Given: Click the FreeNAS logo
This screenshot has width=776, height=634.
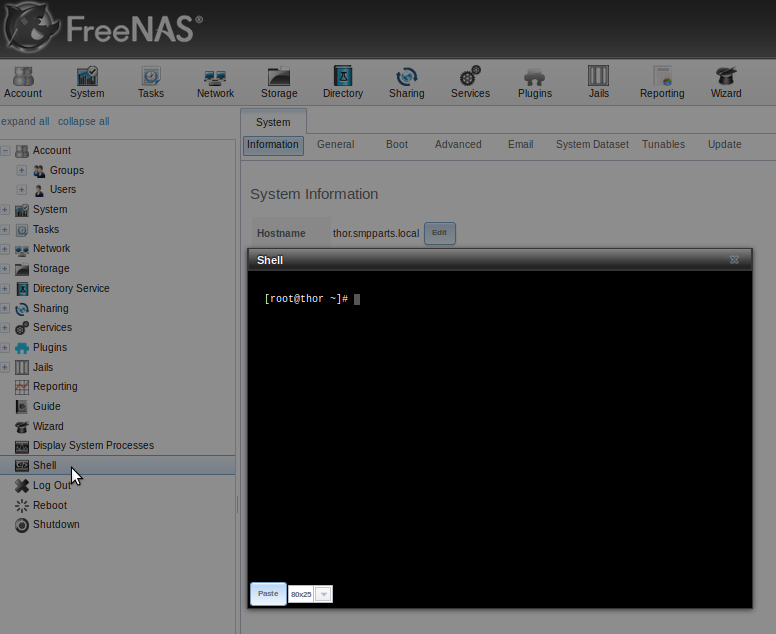Looking at the screenshot, I should pos(103,28).
